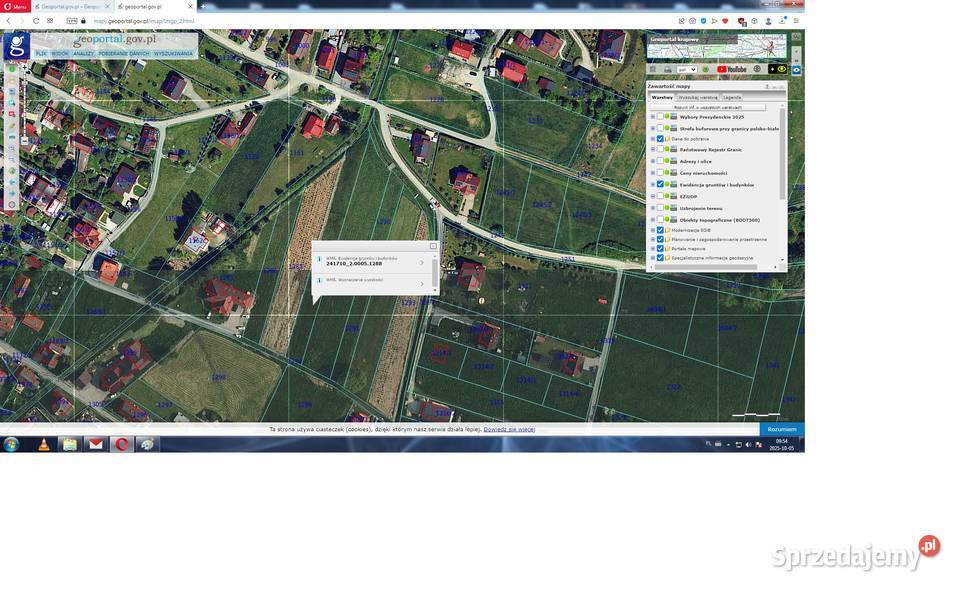Image resolution: width=960 pixels, height=590 pixels.
Task: Open the language dropdown selector
Action: click(x=687, y=69)
